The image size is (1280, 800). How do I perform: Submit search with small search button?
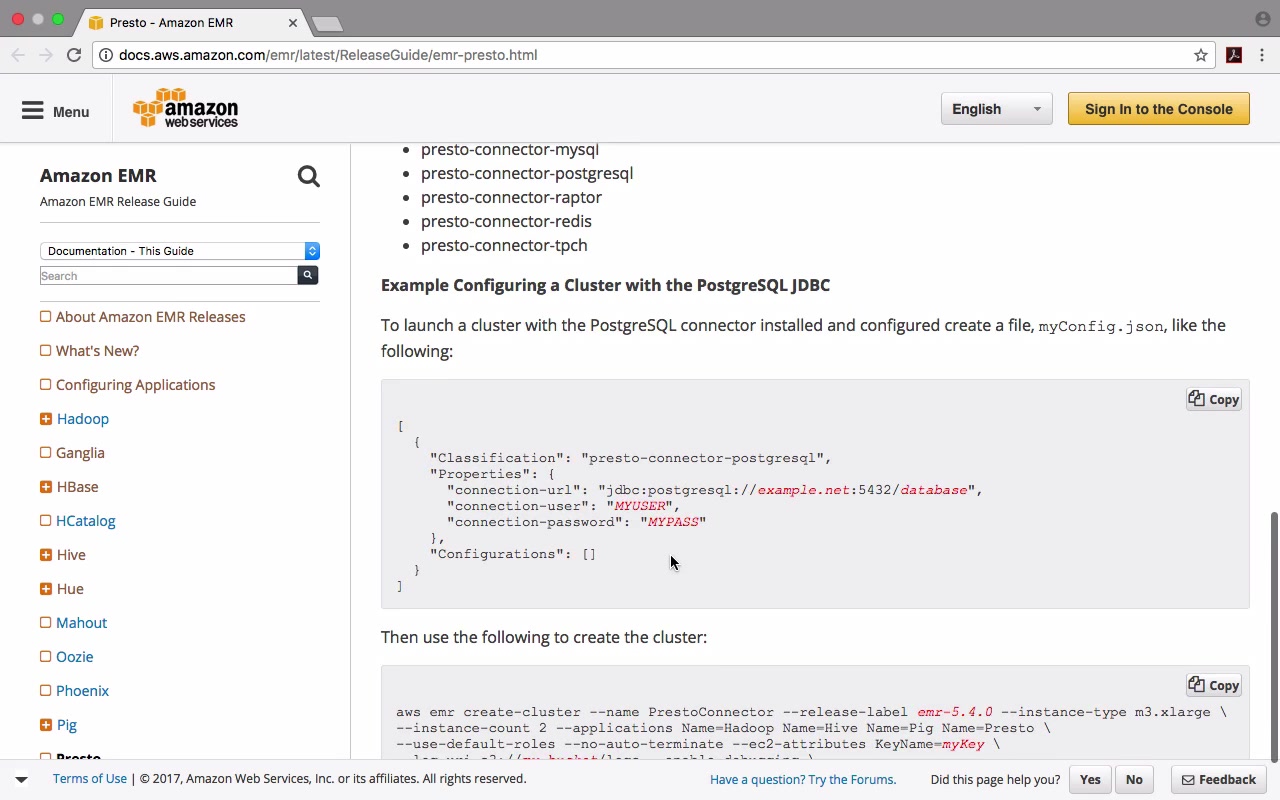click(x=308, y=275)
